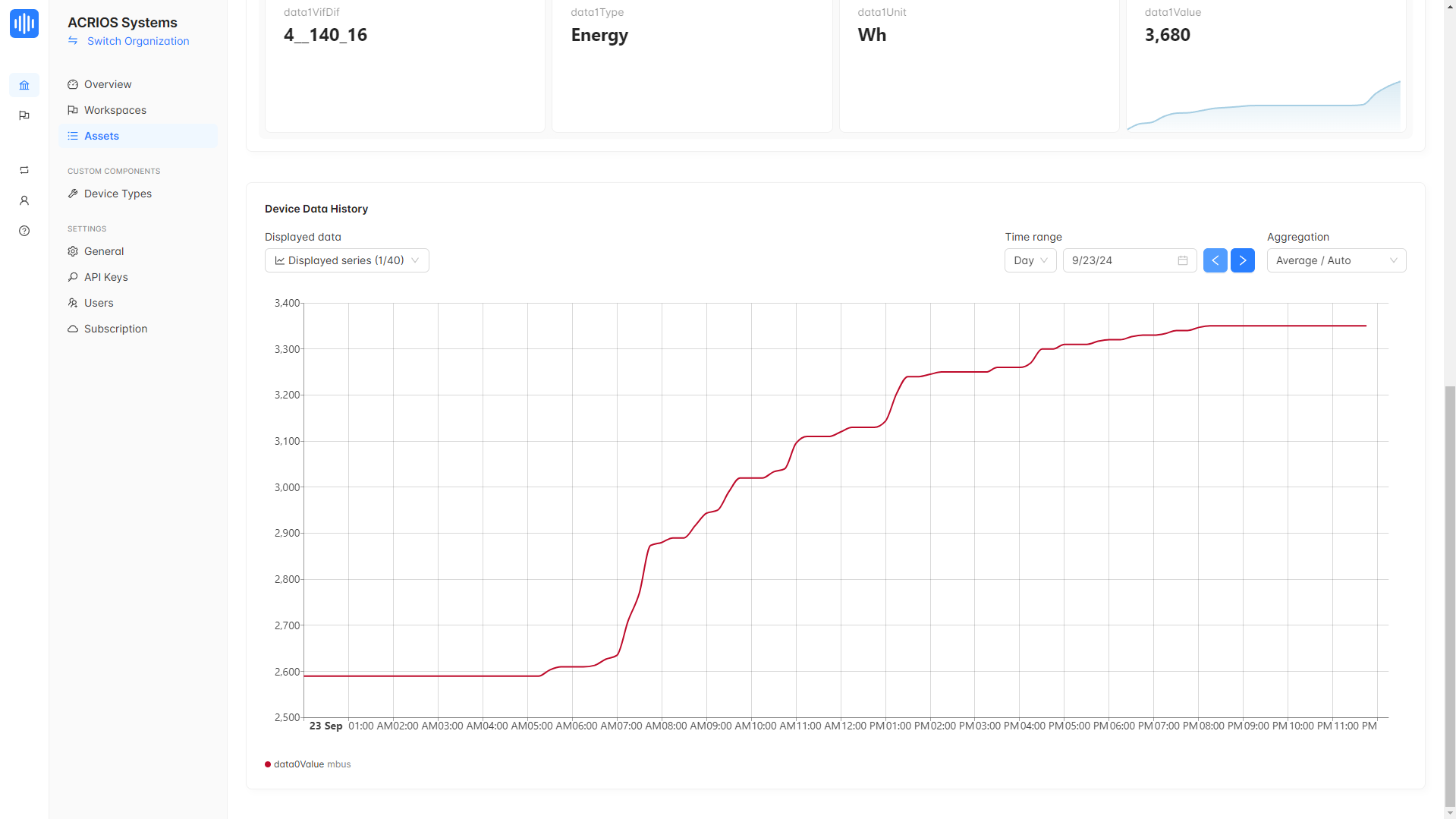Click the calendar icon in date field
The height and width of the screenshot is (819, 1456).
[x=1182, y=260]
